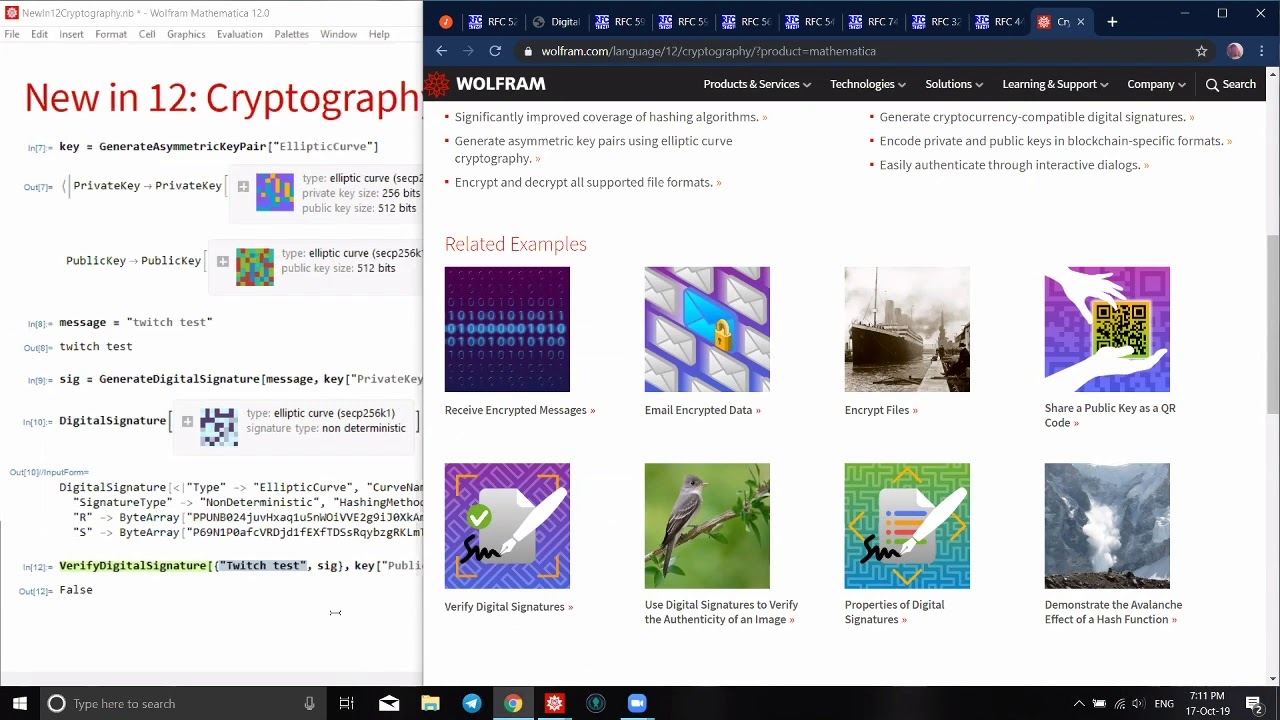The image size is (1280, 720).
Task: Open the Wolfram site Search
Action: 1230,84
